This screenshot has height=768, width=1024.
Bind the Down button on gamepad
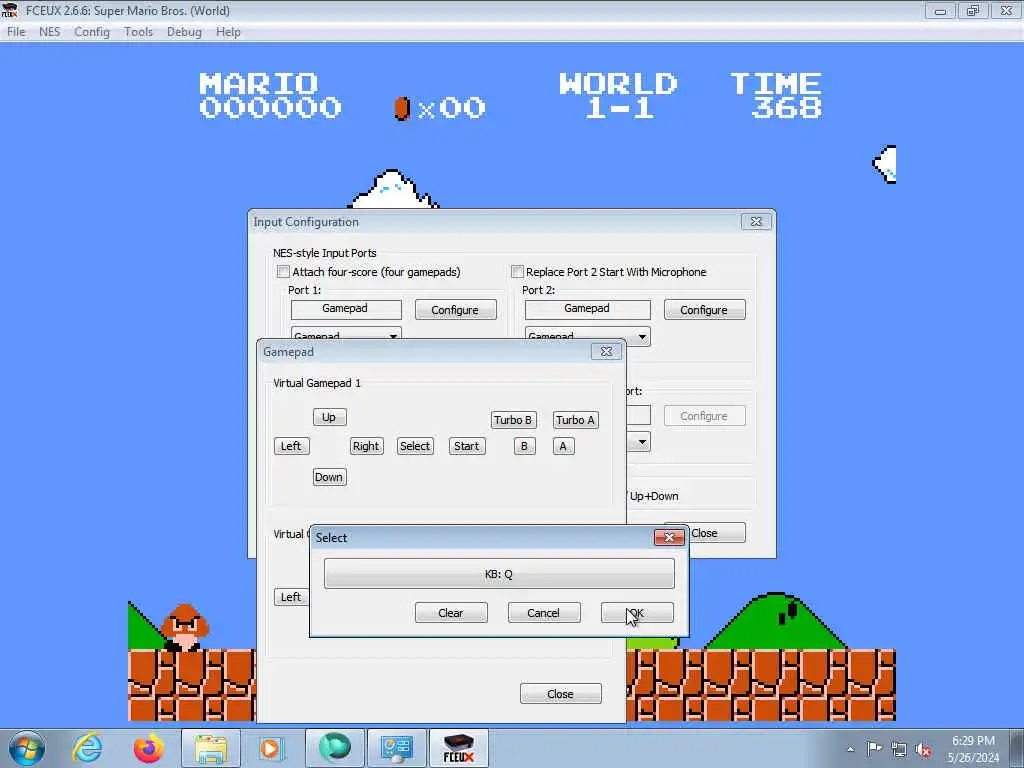tap(329, 477)
